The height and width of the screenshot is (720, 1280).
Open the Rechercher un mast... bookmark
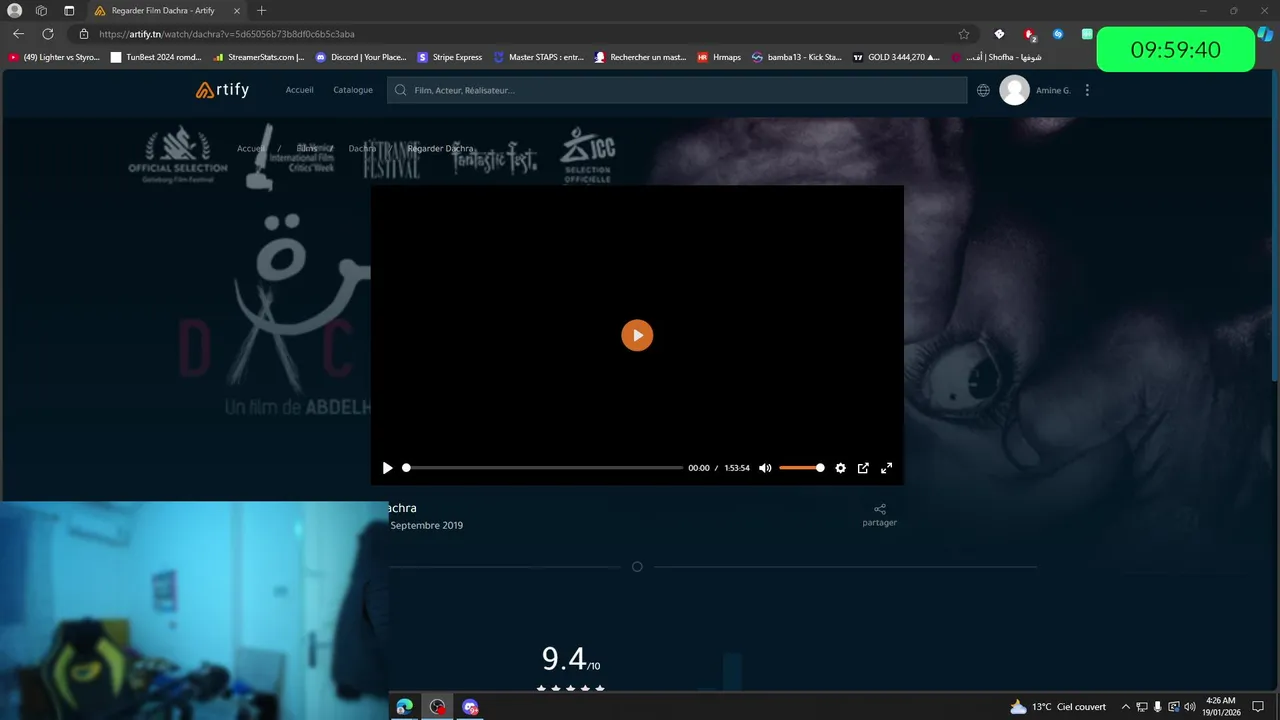pyautogui.click(x=640, y=57)
